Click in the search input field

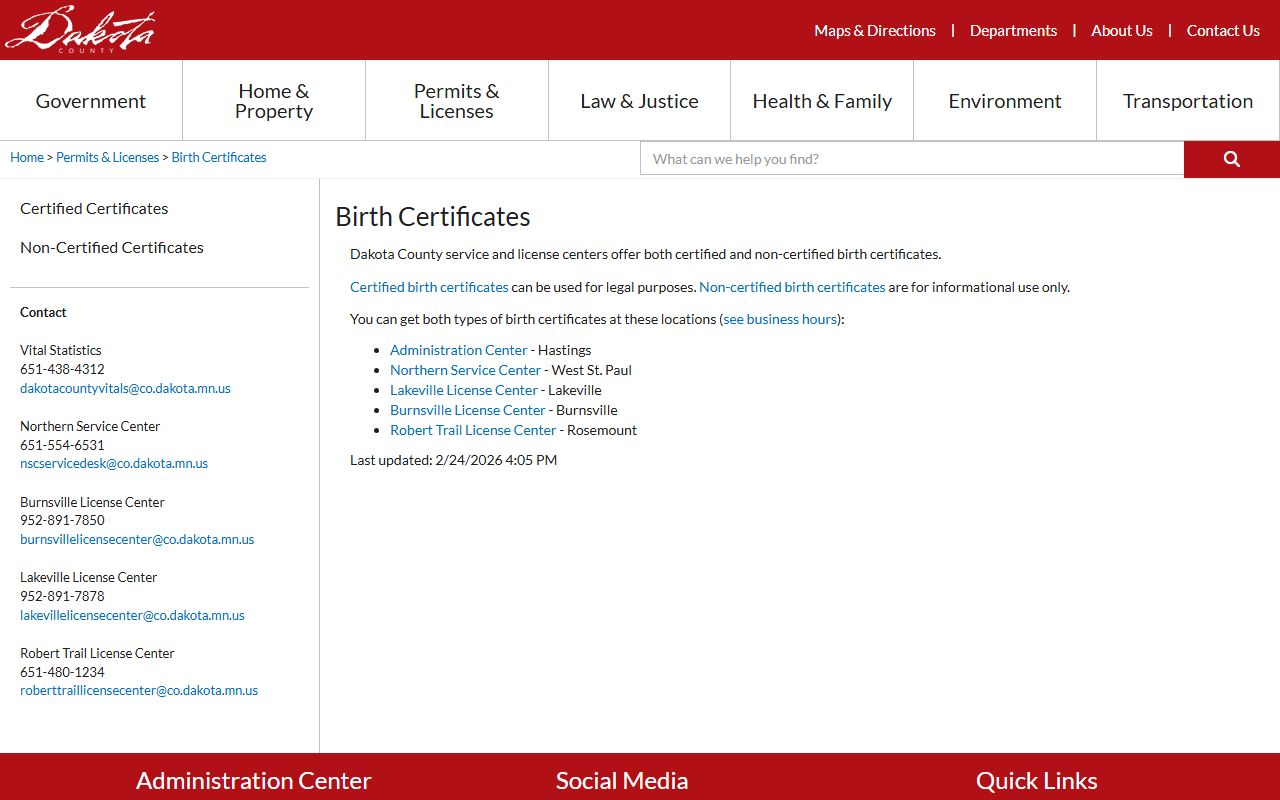[x=911, y=159]
